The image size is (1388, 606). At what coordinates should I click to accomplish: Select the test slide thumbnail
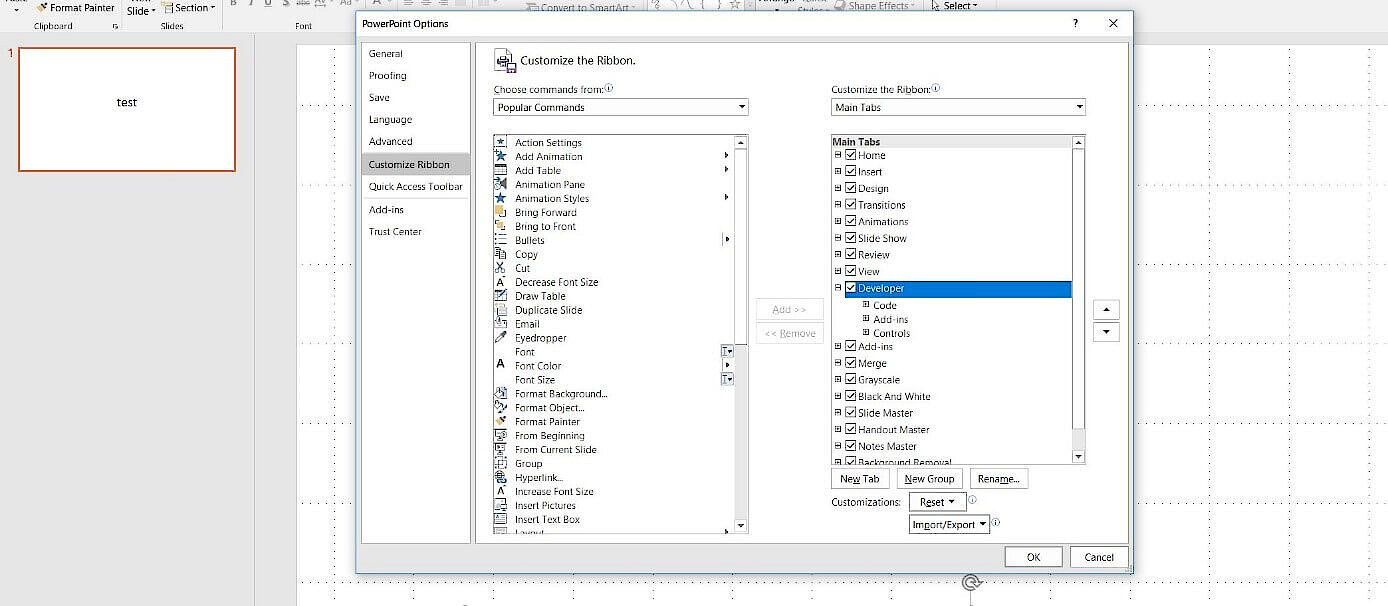click(126, 109)
